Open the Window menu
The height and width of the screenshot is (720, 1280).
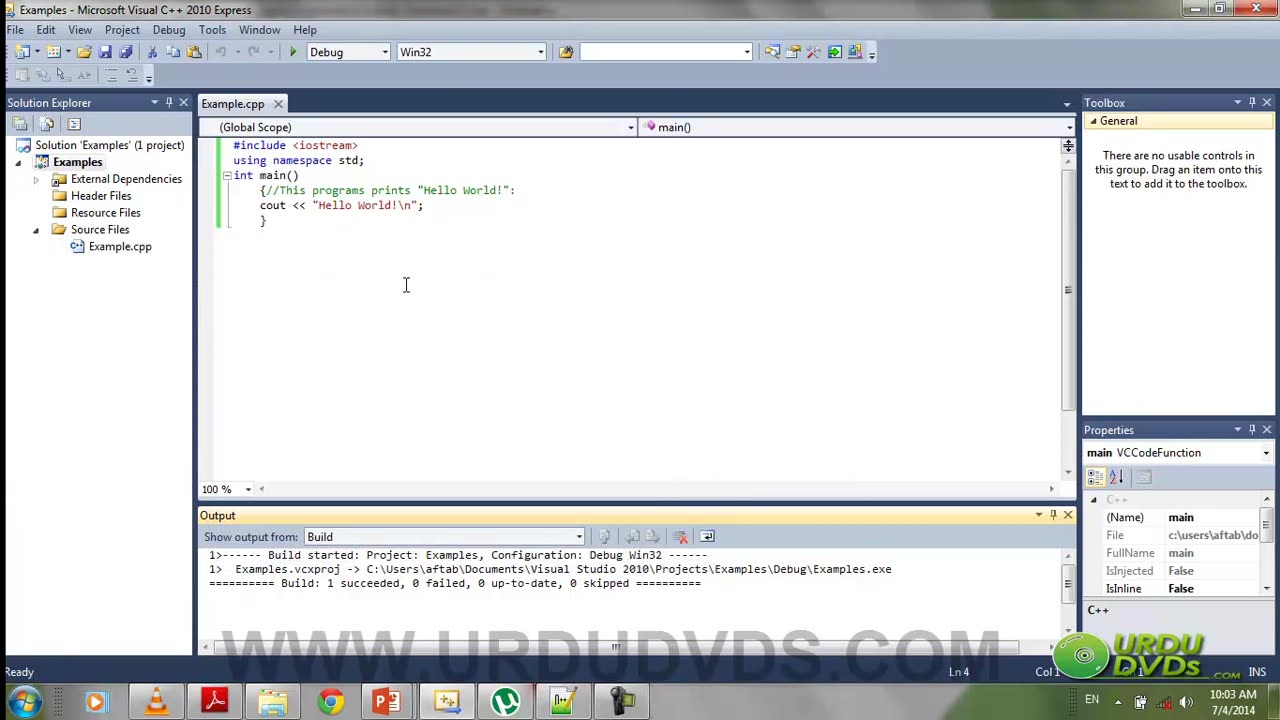[259, 30]
